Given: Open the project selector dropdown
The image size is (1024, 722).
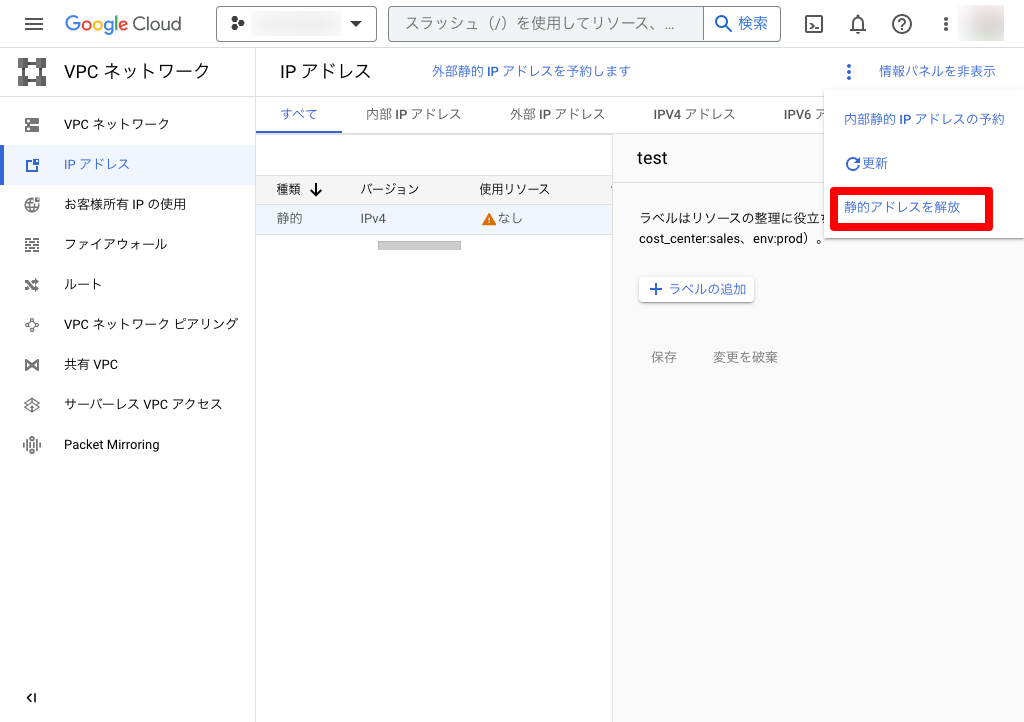Looking at the screenshot, I should (296, 24).
